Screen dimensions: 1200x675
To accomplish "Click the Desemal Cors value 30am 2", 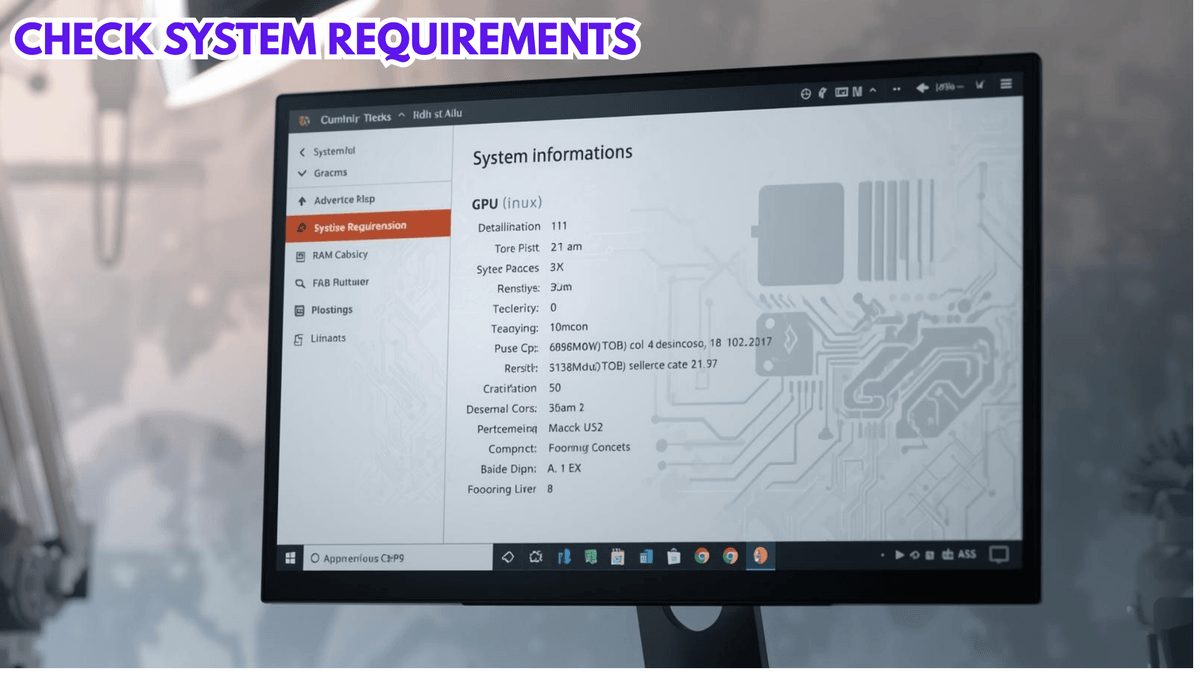I will pos(566,408).
